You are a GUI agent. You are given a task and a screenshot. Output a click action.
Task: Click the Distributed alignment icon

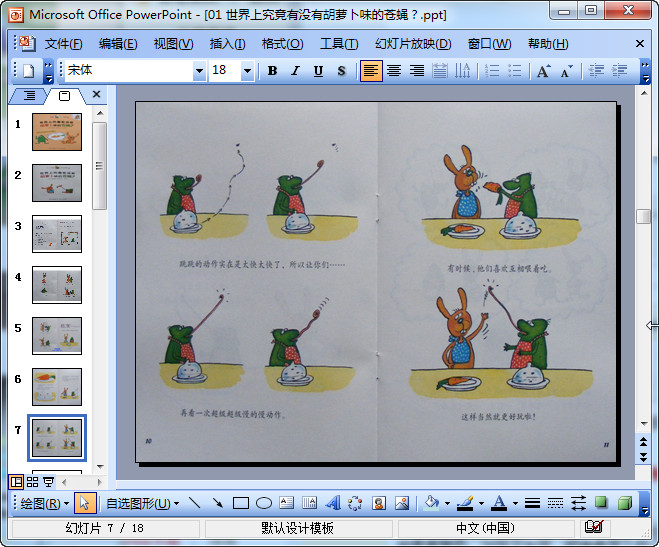click(x=440, y=71)
